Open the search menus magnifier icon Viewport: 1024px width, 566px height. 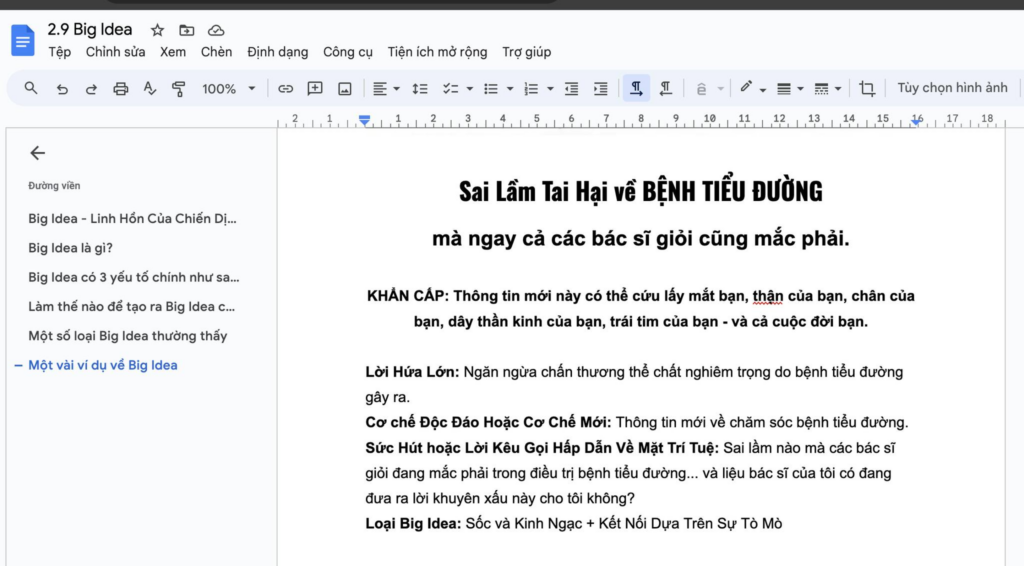31,88
